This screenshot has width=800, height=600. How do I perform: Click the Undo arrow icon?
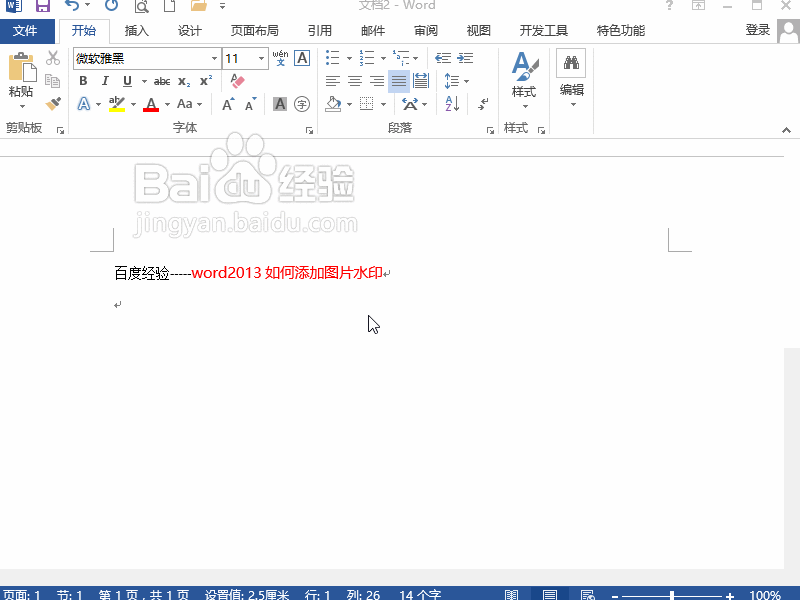pos(72,6)
